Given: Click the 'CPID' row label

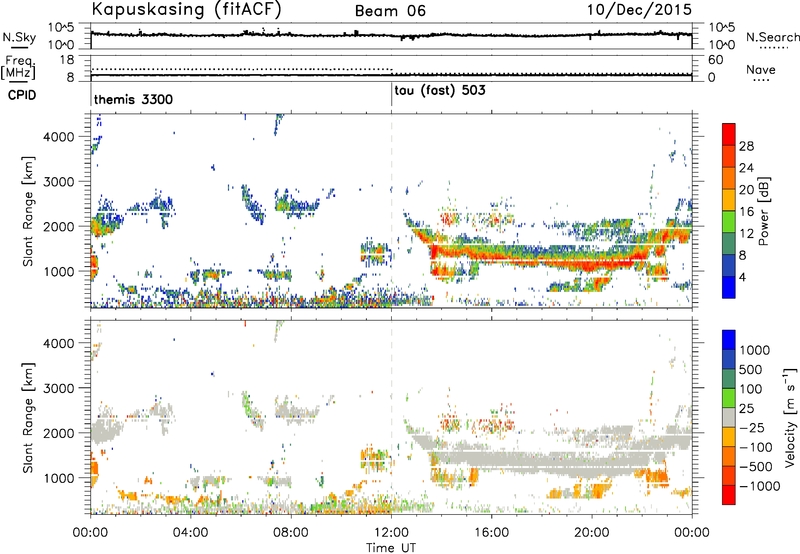Looking at the screenshot, I should pyautogui.click(x=22, y=95).
